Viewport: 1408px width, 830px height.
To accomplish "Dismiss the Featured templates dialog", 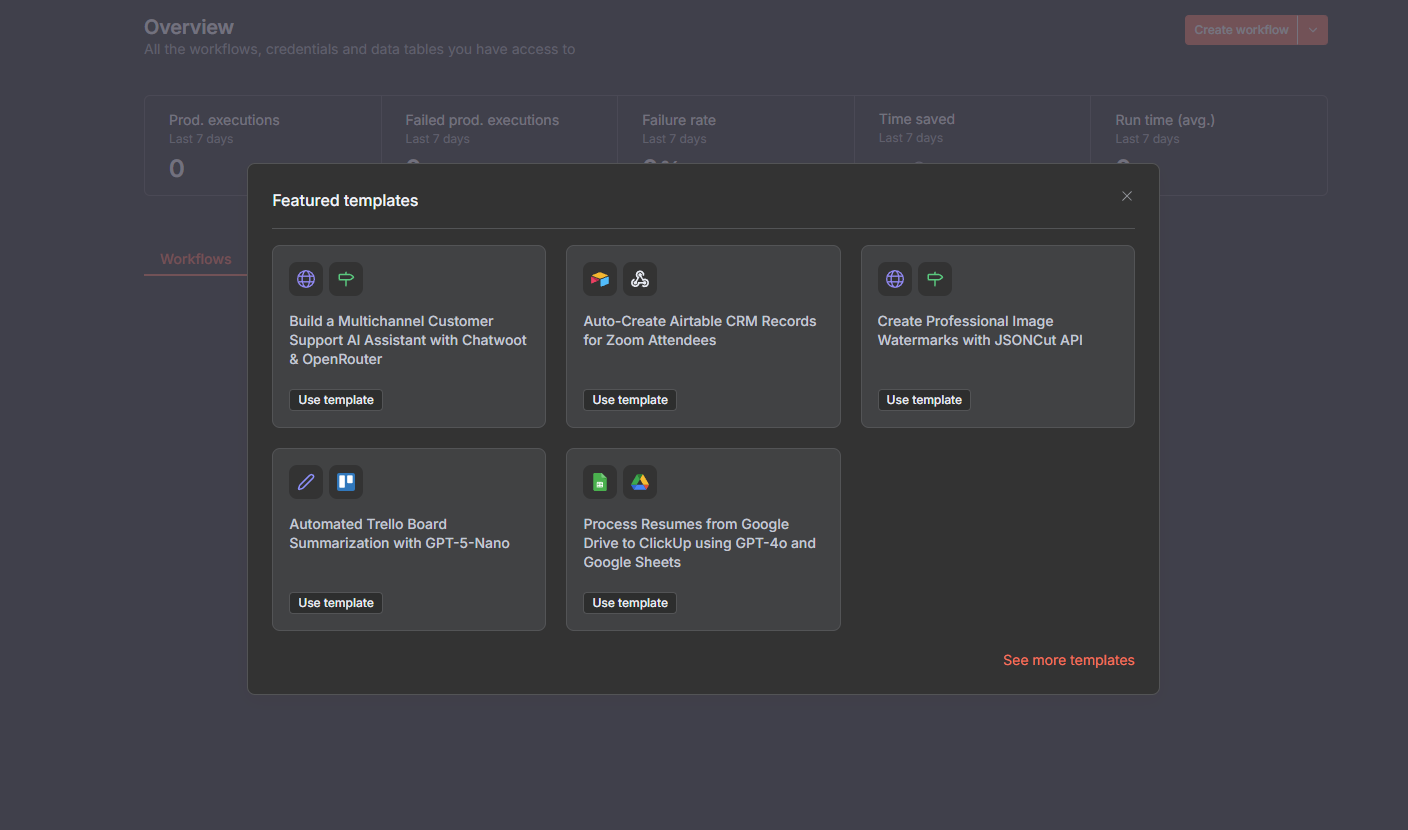I will (1126, 196).
